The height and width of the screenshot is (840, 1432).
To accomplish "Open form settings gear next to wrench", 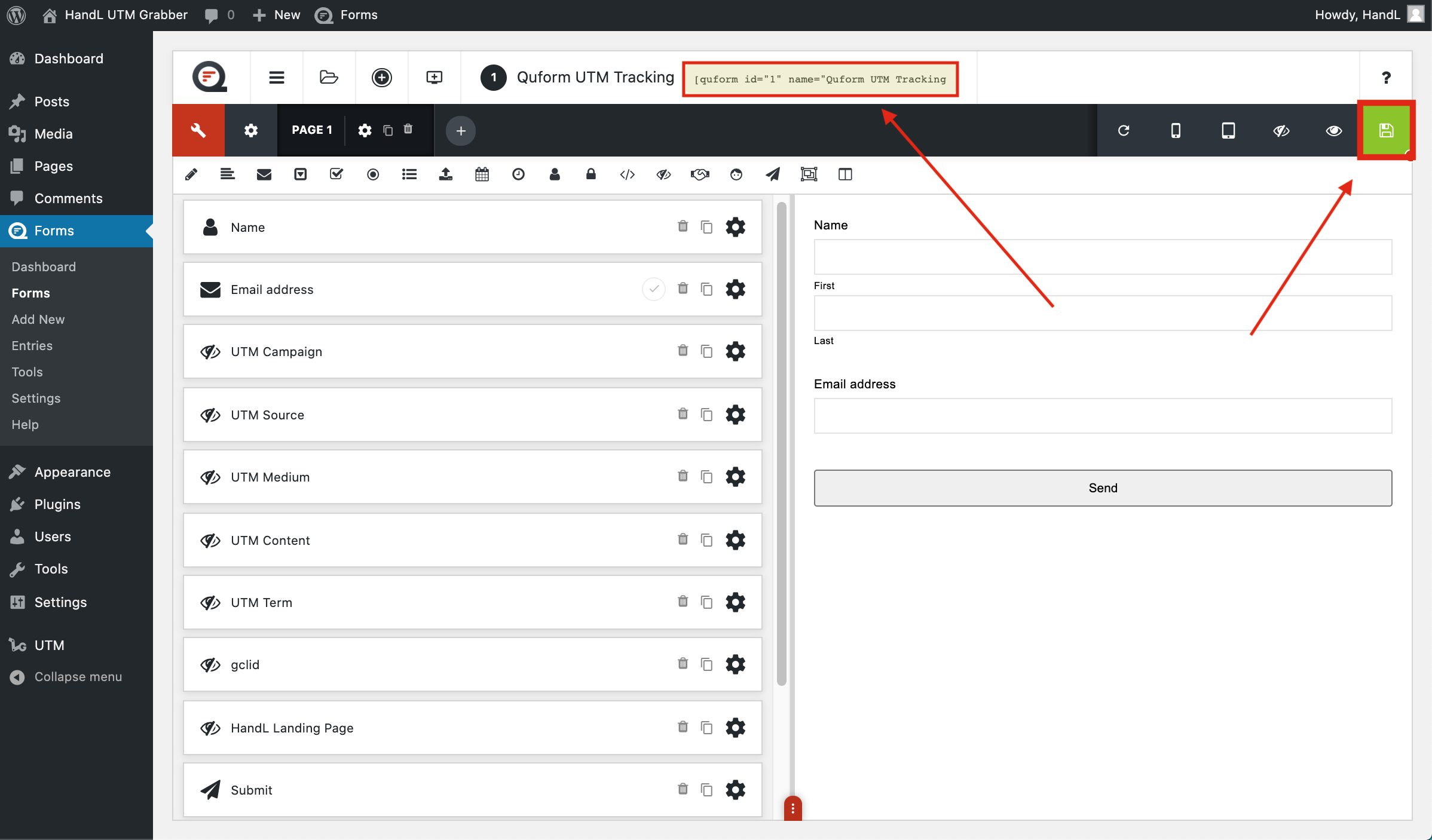I will pos(251,130).
